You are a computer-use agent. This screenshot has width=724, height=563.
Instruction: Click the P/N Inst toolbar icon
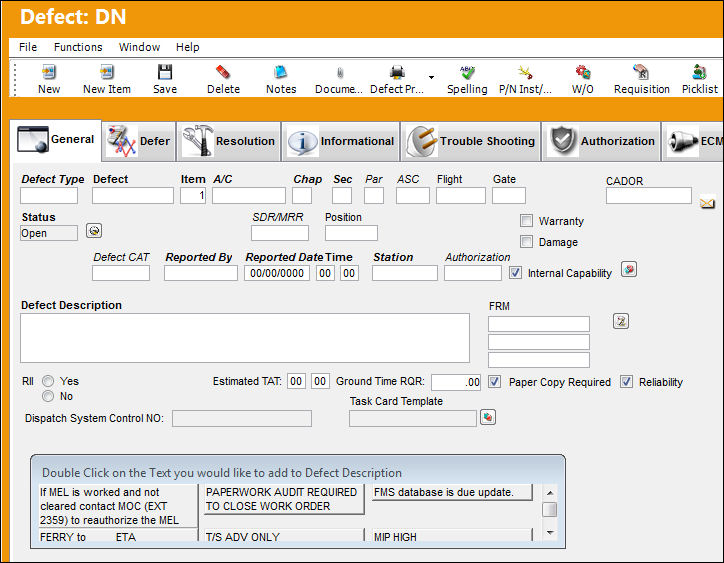(525, 73)
